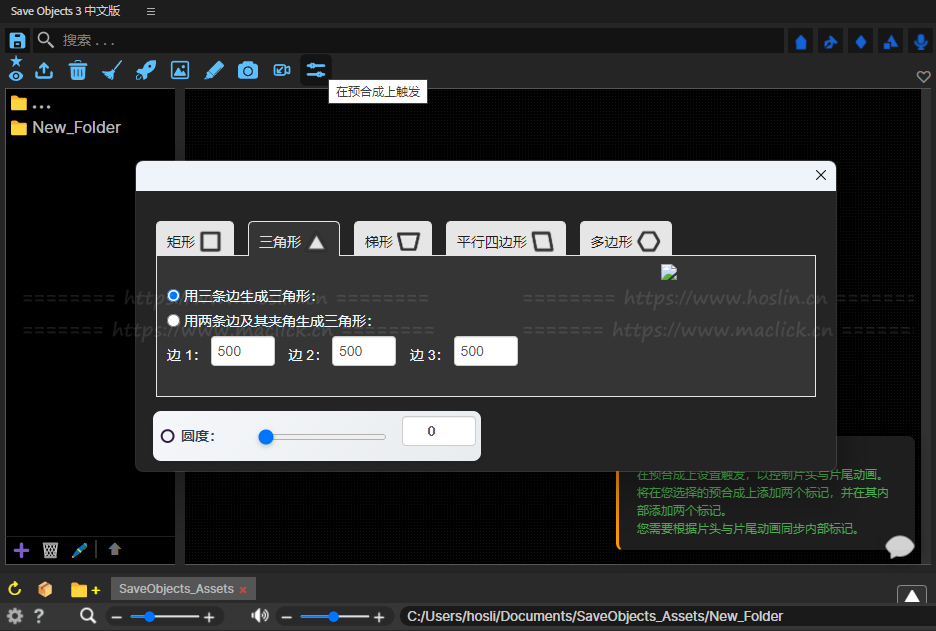The image size is (936, 631).
Task: Click the volume slider handle
Action: coord(334,616)
